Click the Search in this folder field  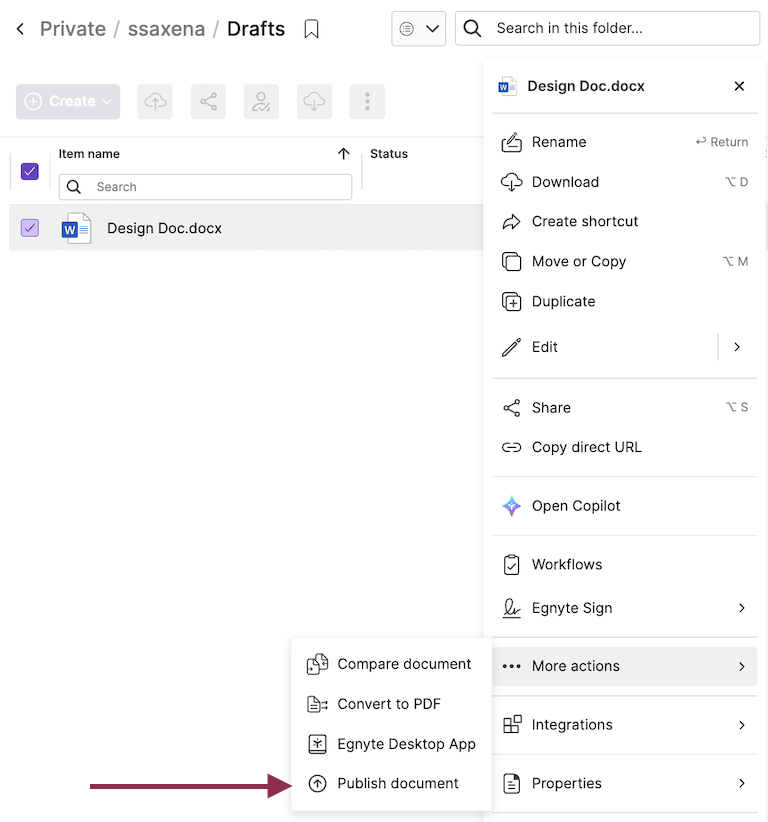point(620,29)
